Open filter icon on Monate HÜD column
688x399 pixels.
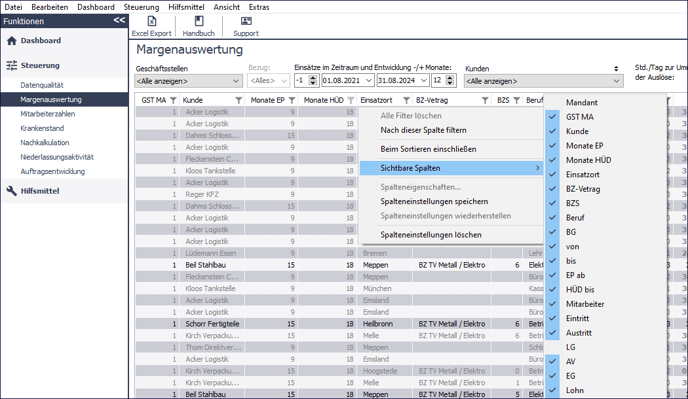(x=351, y=101)
